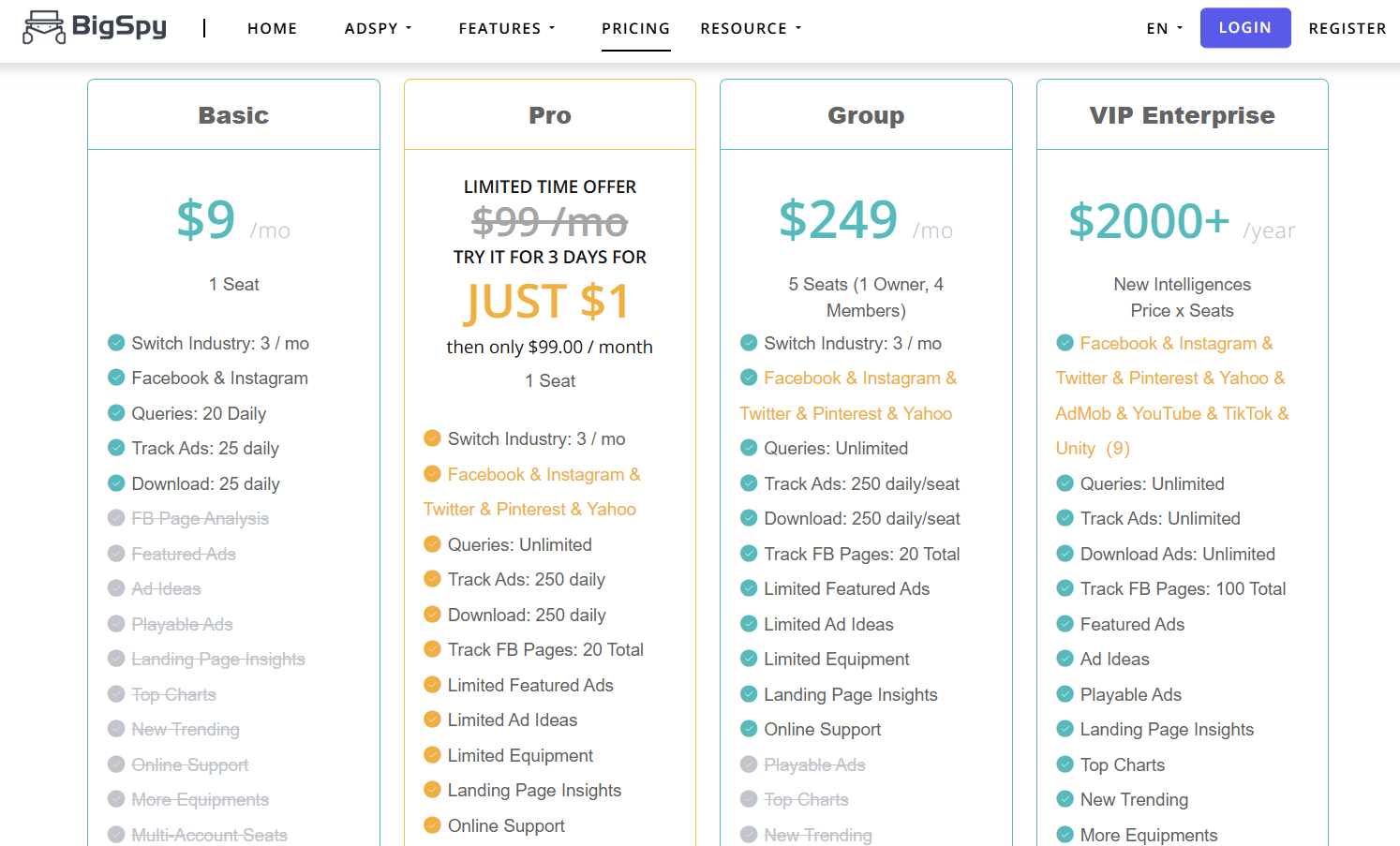Click the LIMITED TIME OFFER label
This screenshot has width=1400, height=846.
pos(550,186)
